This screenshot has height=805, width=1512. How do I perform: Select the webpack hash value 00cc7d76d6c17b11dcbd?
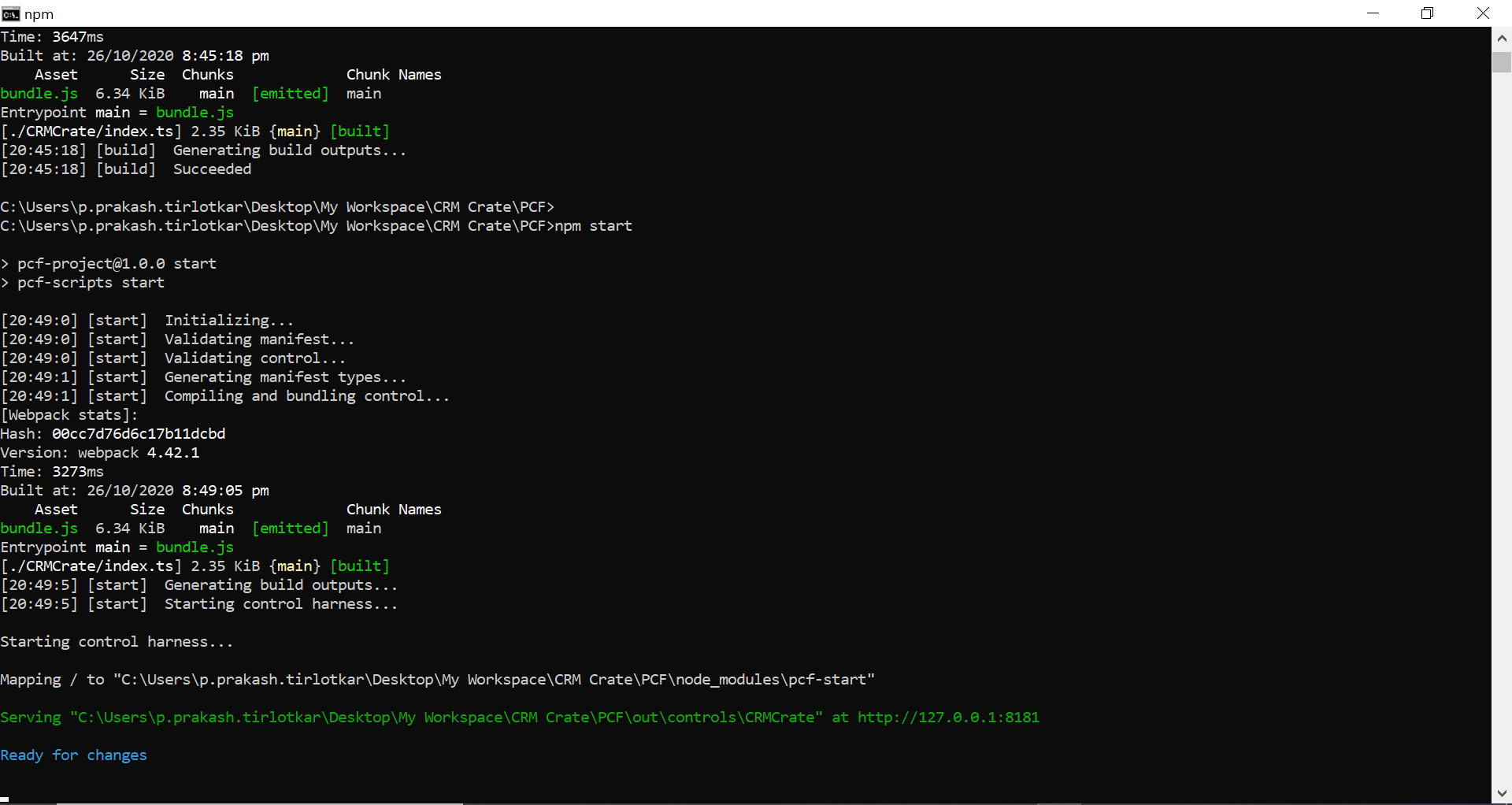point(139,434)
